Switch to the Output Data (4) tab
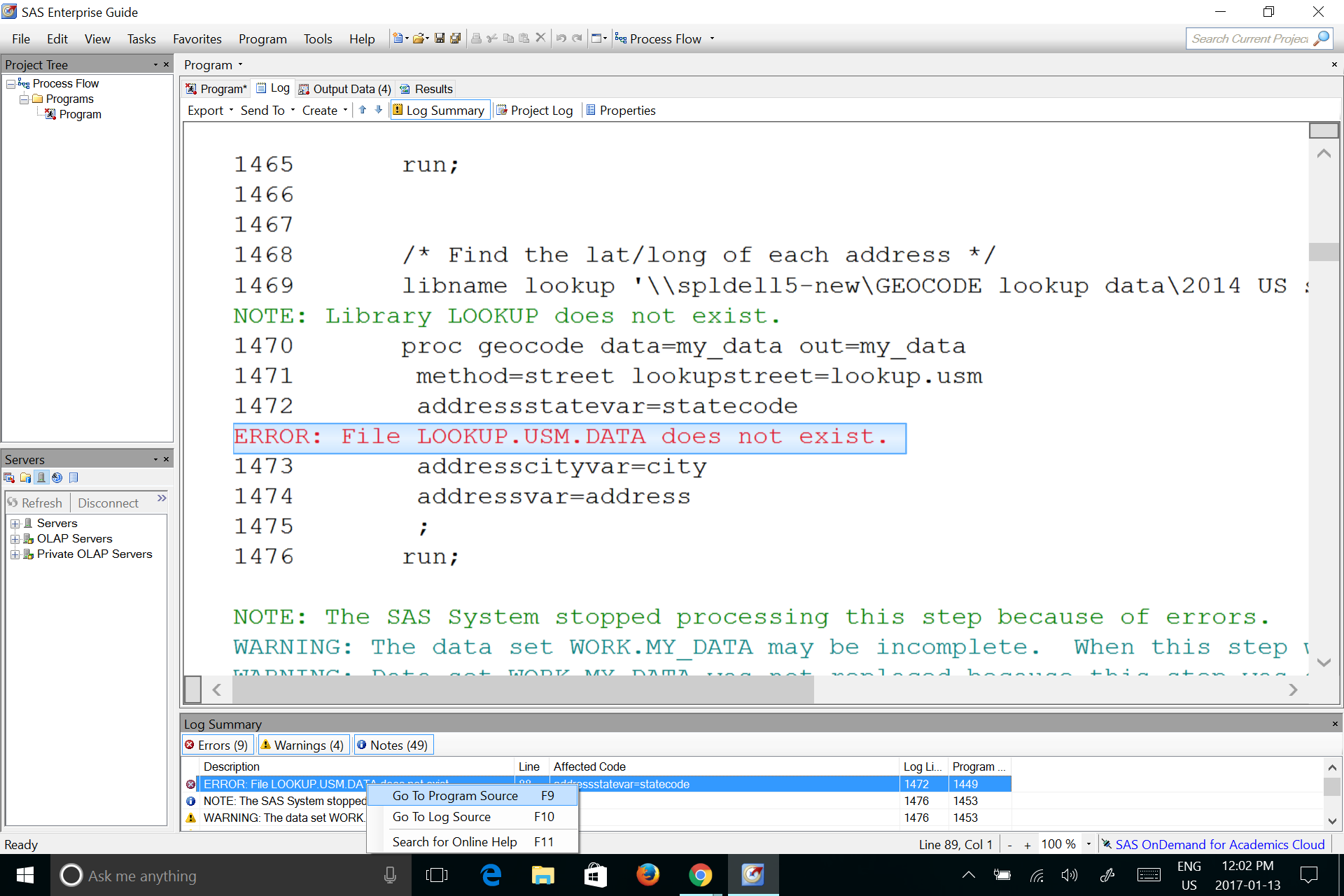Screen dimensions: 1344x896 click(x=345, y=89)
